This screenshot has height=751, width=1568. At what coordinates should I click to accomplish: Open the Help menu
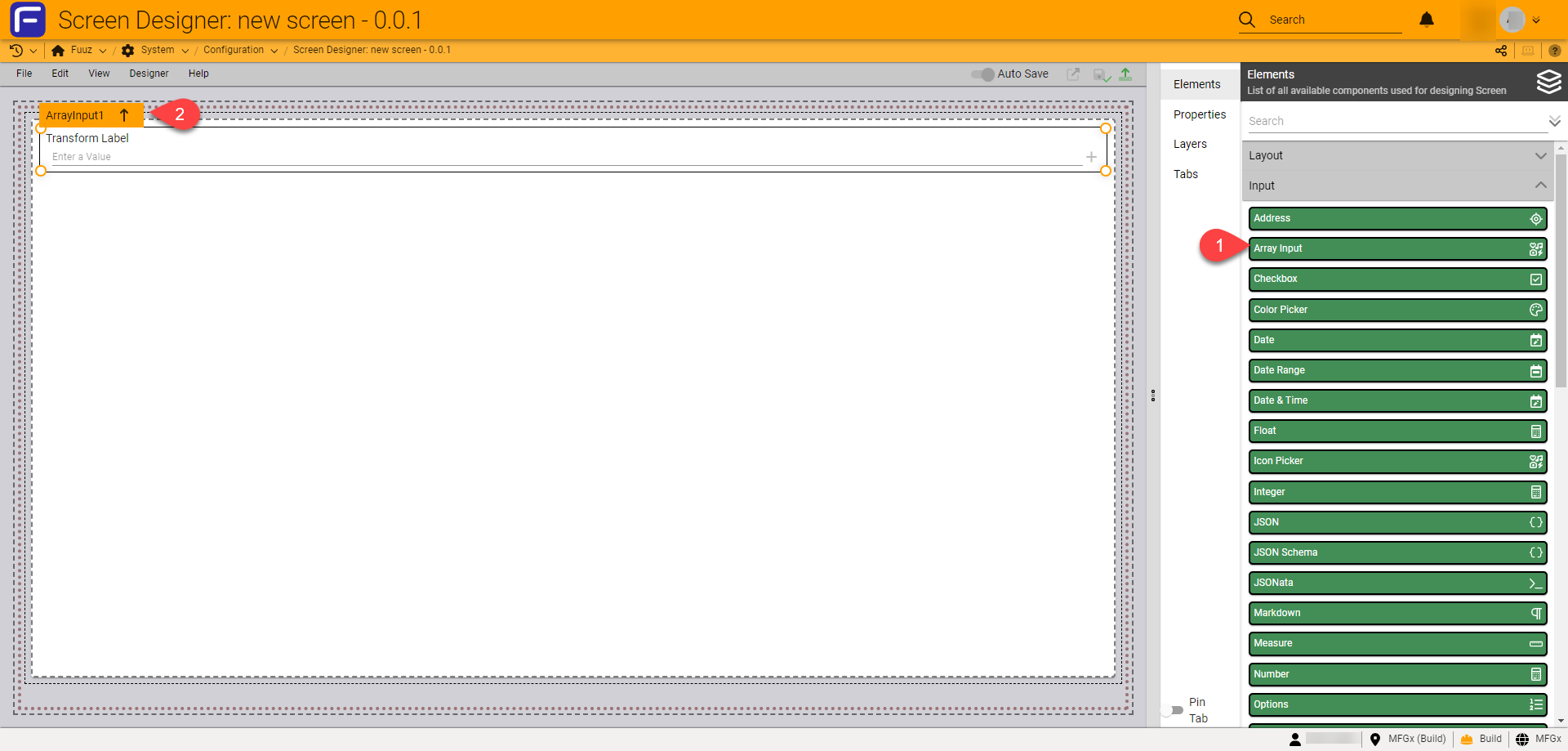pos(198,74)
